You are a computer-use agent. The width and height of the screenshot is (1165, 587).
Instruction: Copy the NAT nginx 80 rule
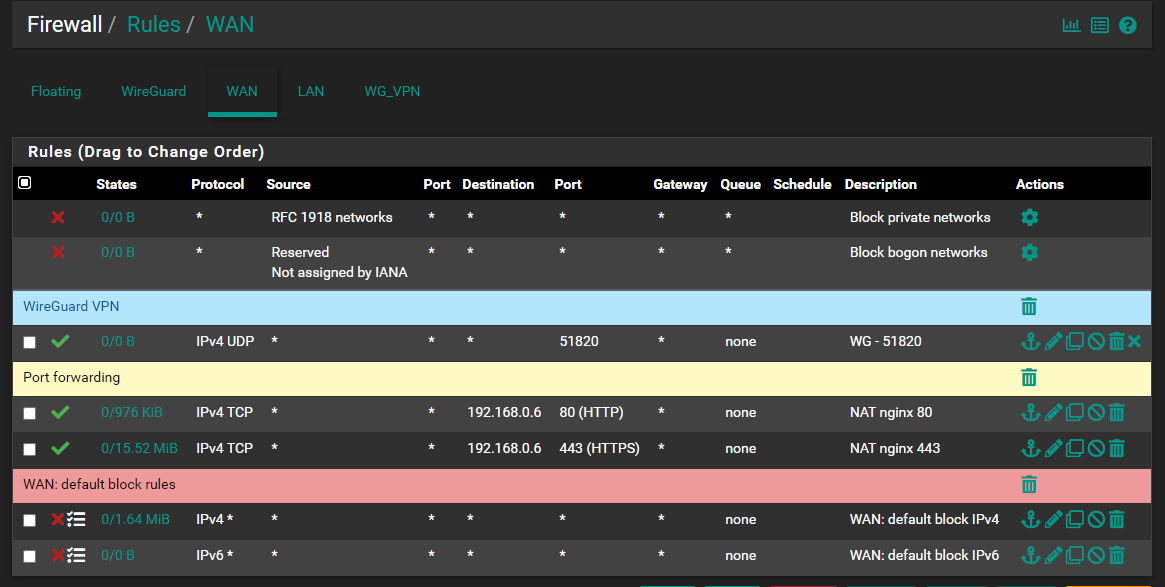(x=1075, y=413)
